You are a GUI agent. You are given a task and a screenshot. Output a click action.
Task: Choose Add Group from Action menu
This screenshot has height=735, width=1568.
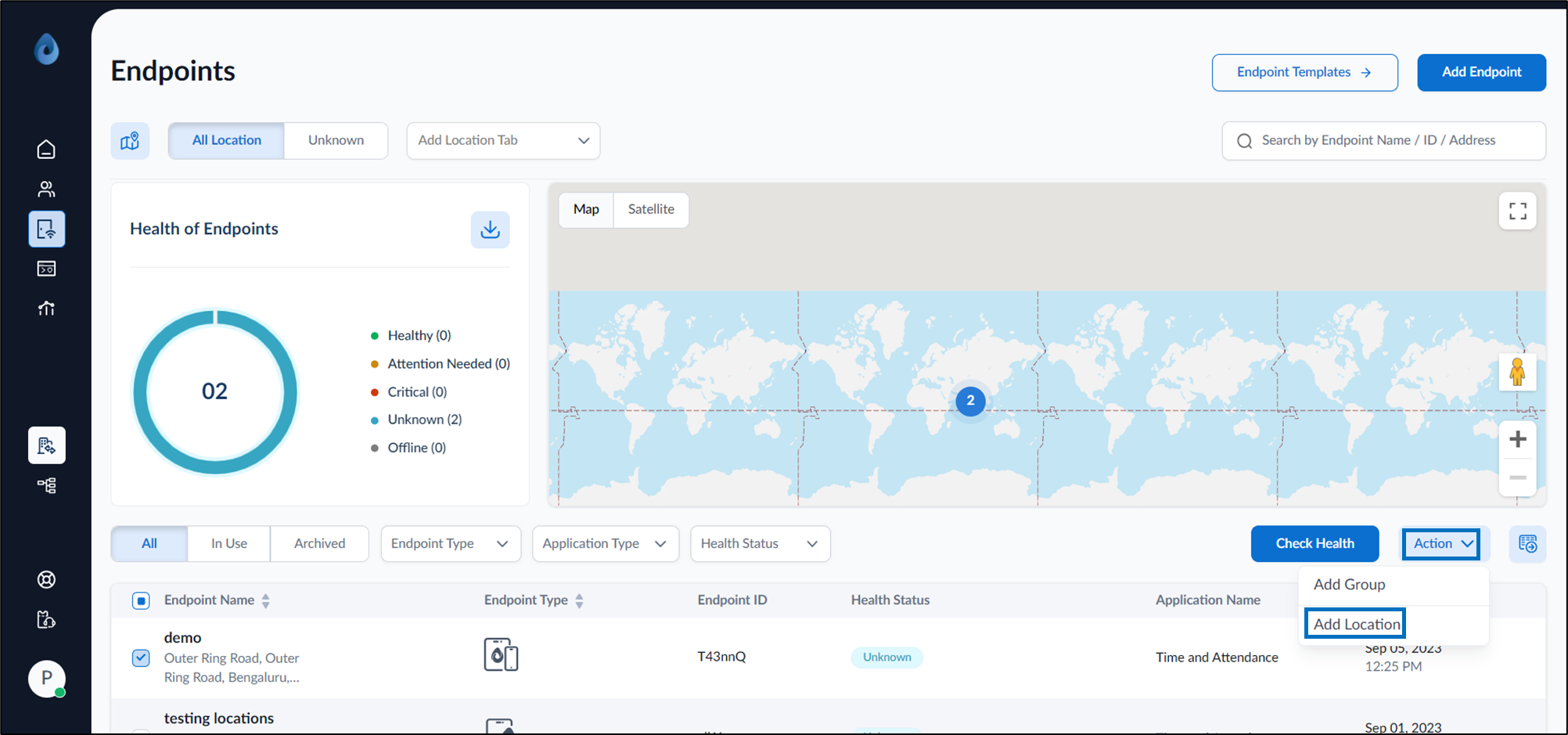tap(1350, 585)
